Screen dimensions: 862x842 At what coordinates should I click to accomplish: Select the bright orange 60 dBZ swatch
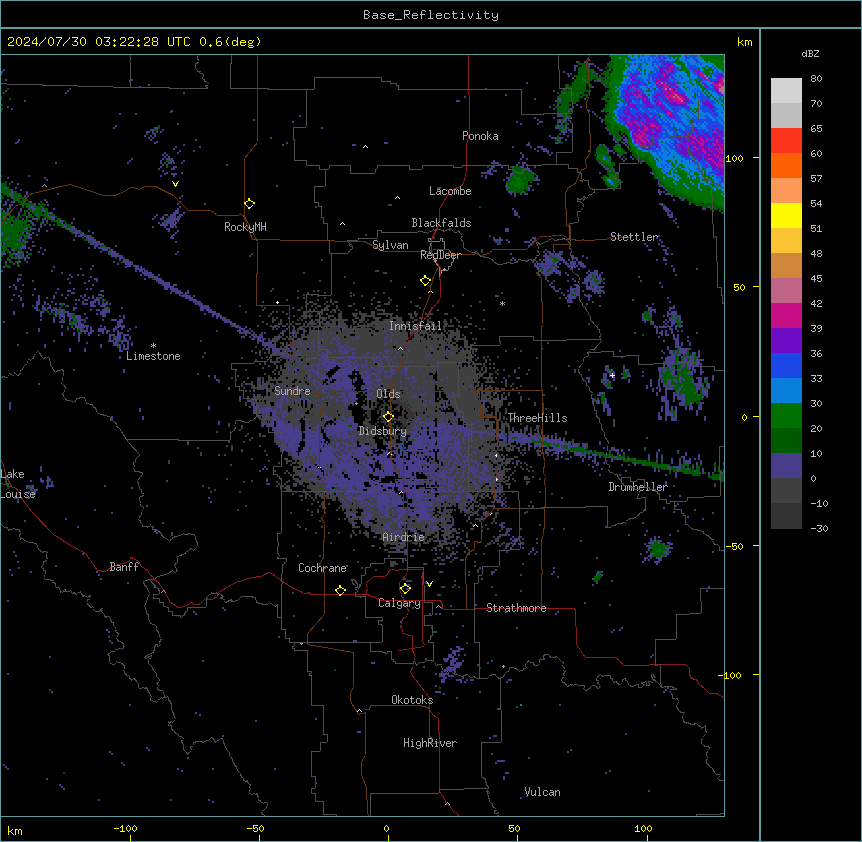coord(786,165)
